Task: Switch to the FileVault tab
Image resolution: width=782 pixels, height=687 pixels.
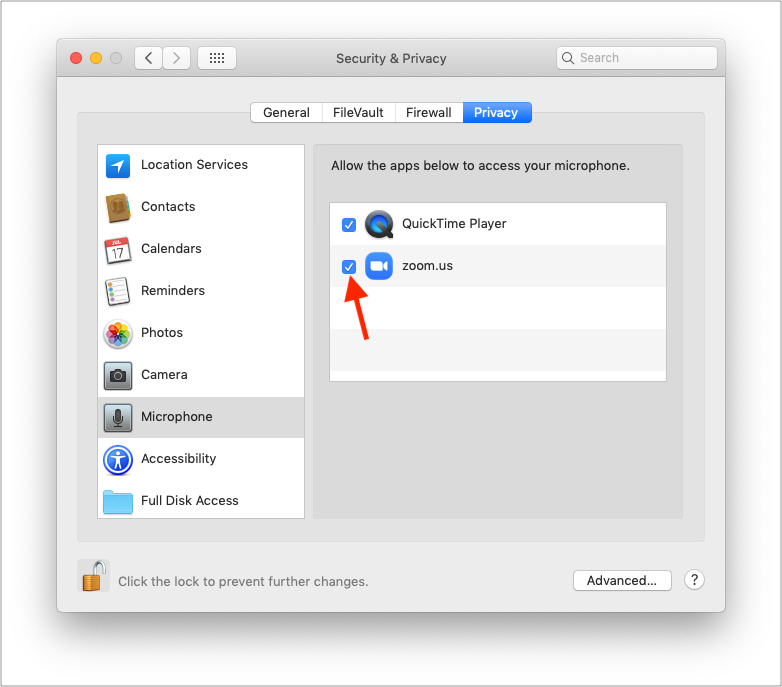Action: [358, 113]
